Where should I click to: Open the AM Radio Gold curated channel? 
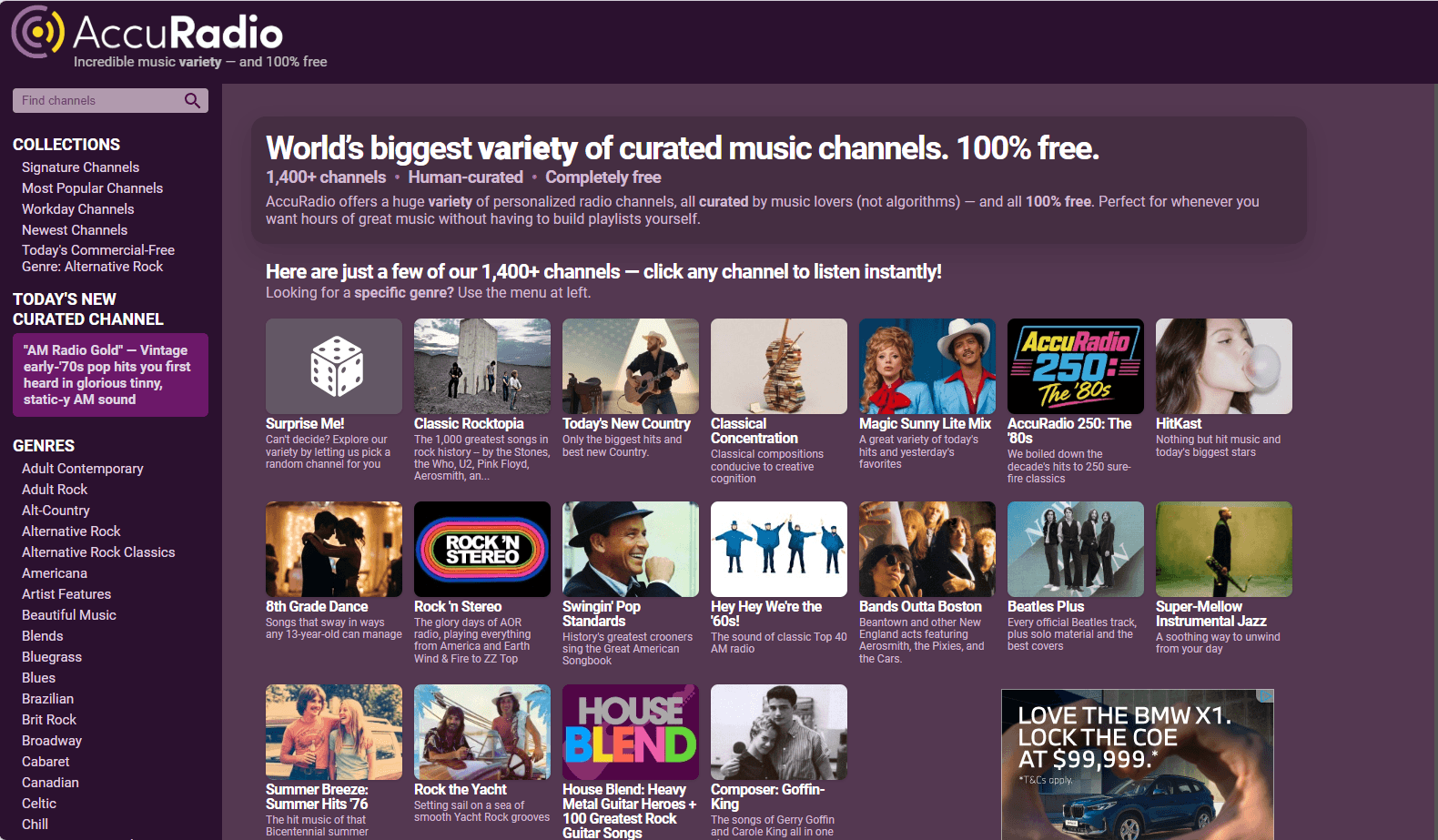coord(110,375)
